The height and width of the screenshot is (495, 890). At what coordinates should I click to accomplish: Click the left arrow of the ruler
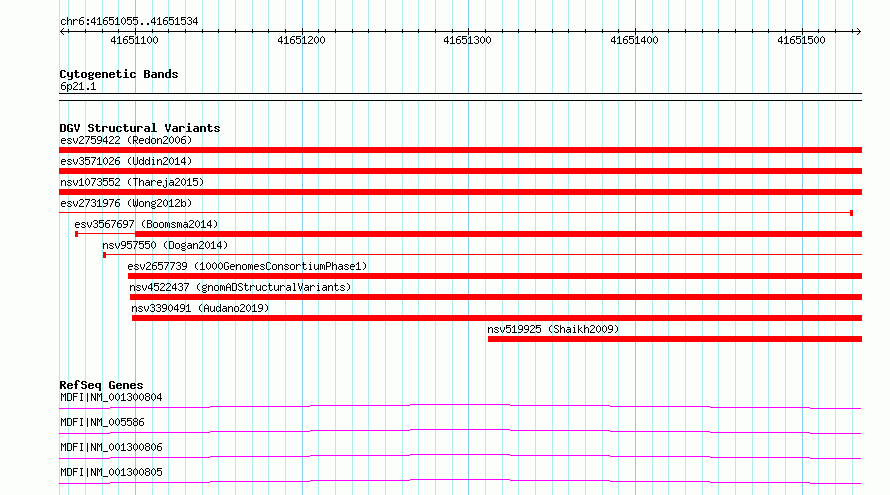pyautogui.click(x=63, y=31)
